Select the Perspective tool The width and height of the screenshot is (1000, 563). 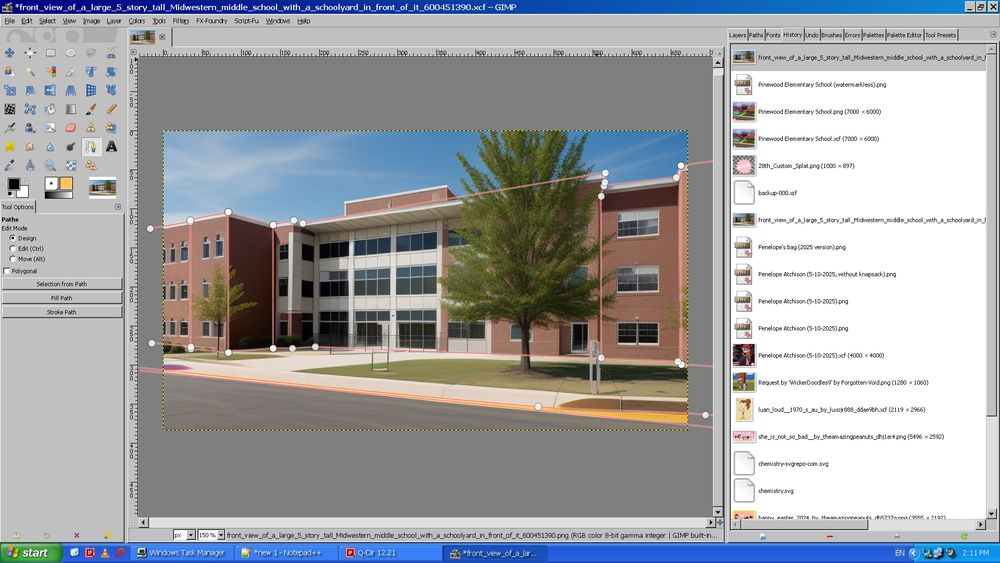(71, 90)
